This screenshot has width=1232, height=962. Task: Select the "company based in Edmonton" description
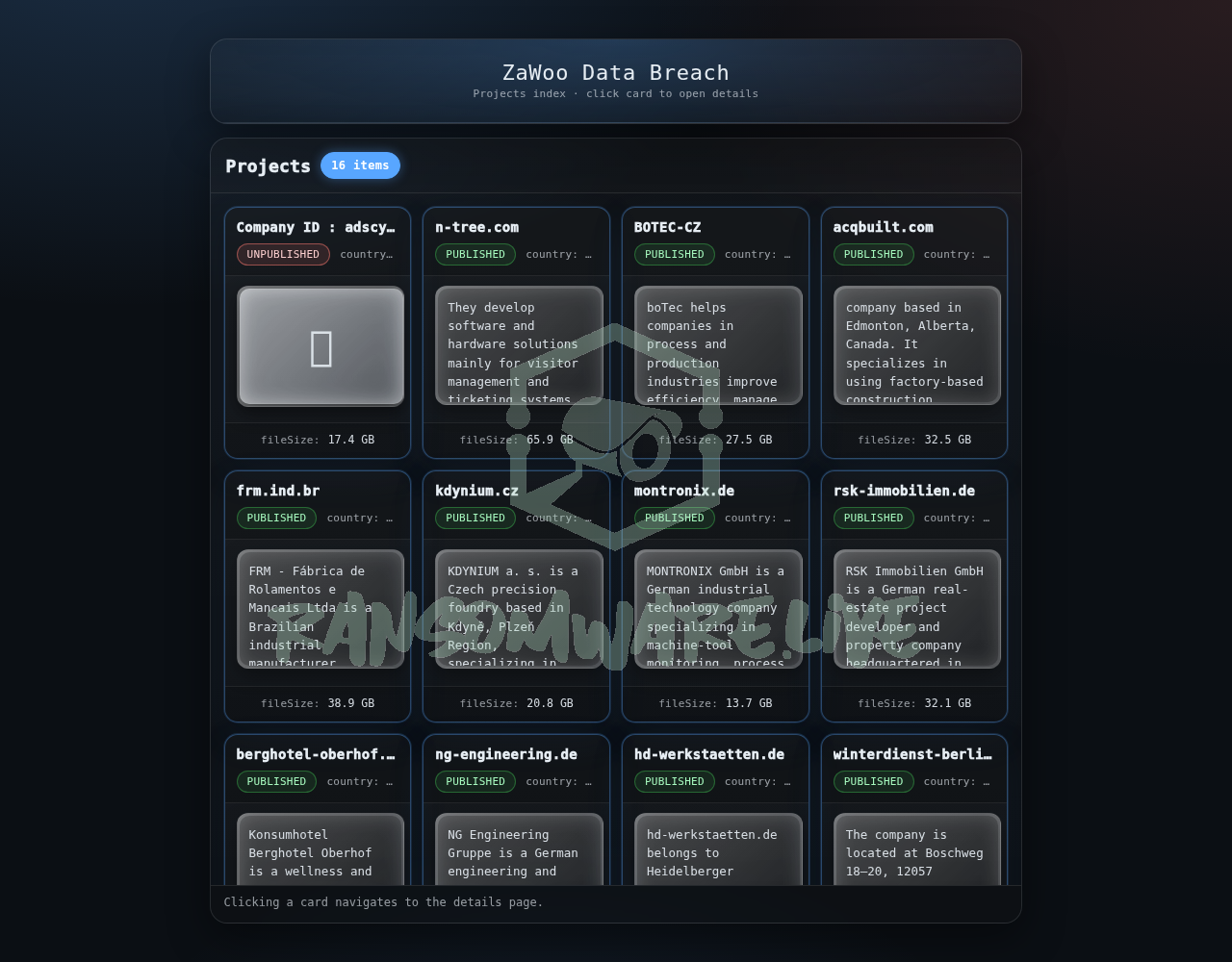point(917,346)
